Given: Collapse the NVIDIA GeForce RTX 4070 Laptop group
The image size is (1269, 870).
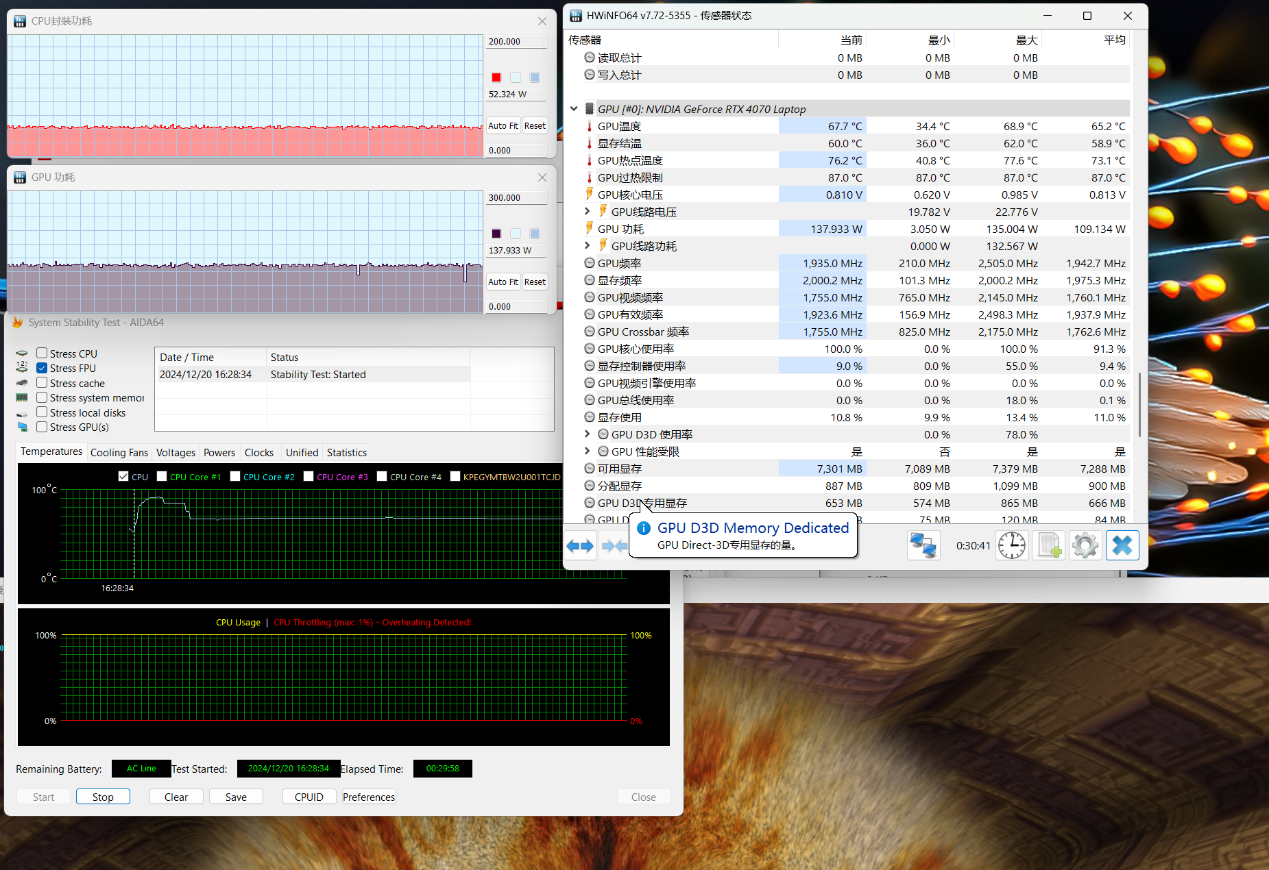Looking at the screenshot, I should (x=574, y=109).
